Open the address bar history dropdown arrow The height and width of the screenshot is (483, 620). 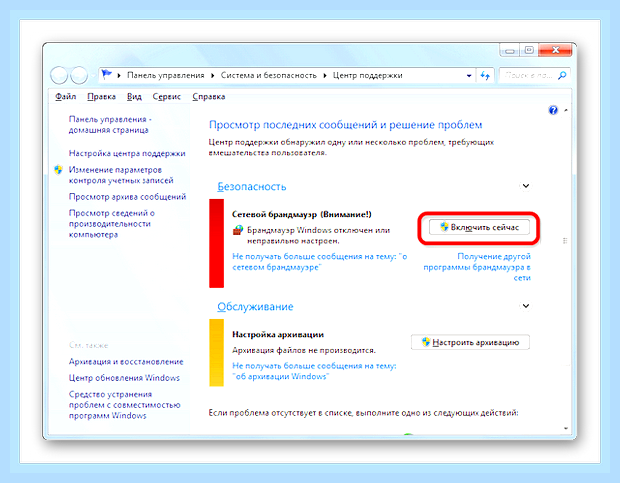[469, 75]
